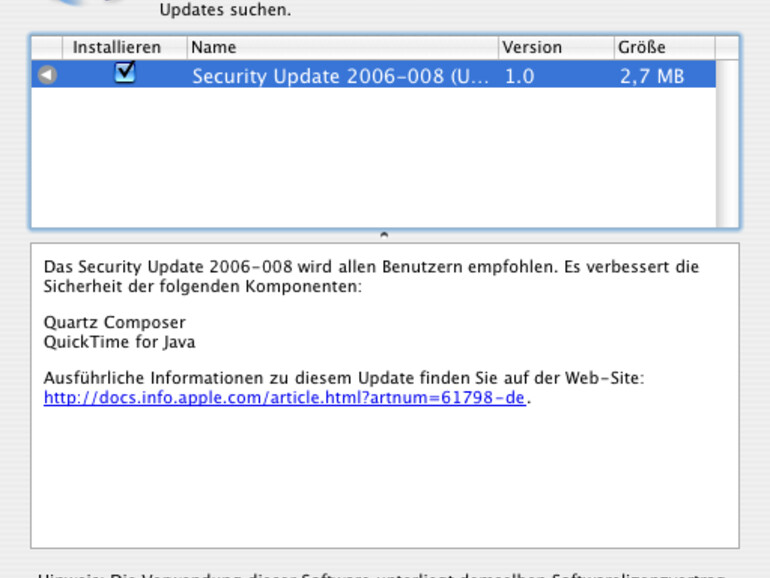Click the version value 1.0
Screen dimensions: 770x578
tap(520, 77)
